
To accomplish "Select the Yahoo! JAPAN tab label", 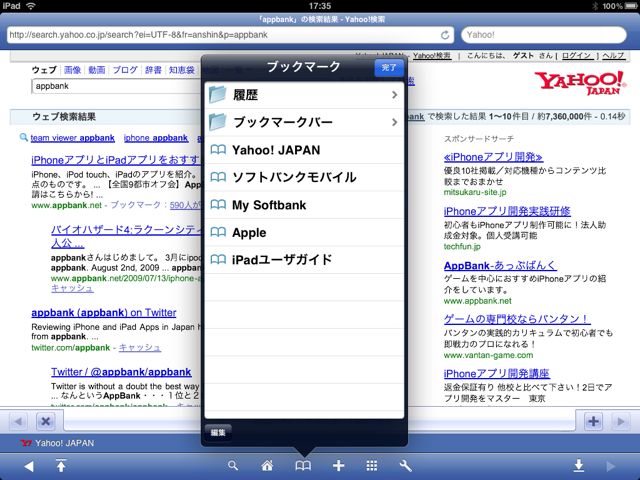I will [57, 443].
